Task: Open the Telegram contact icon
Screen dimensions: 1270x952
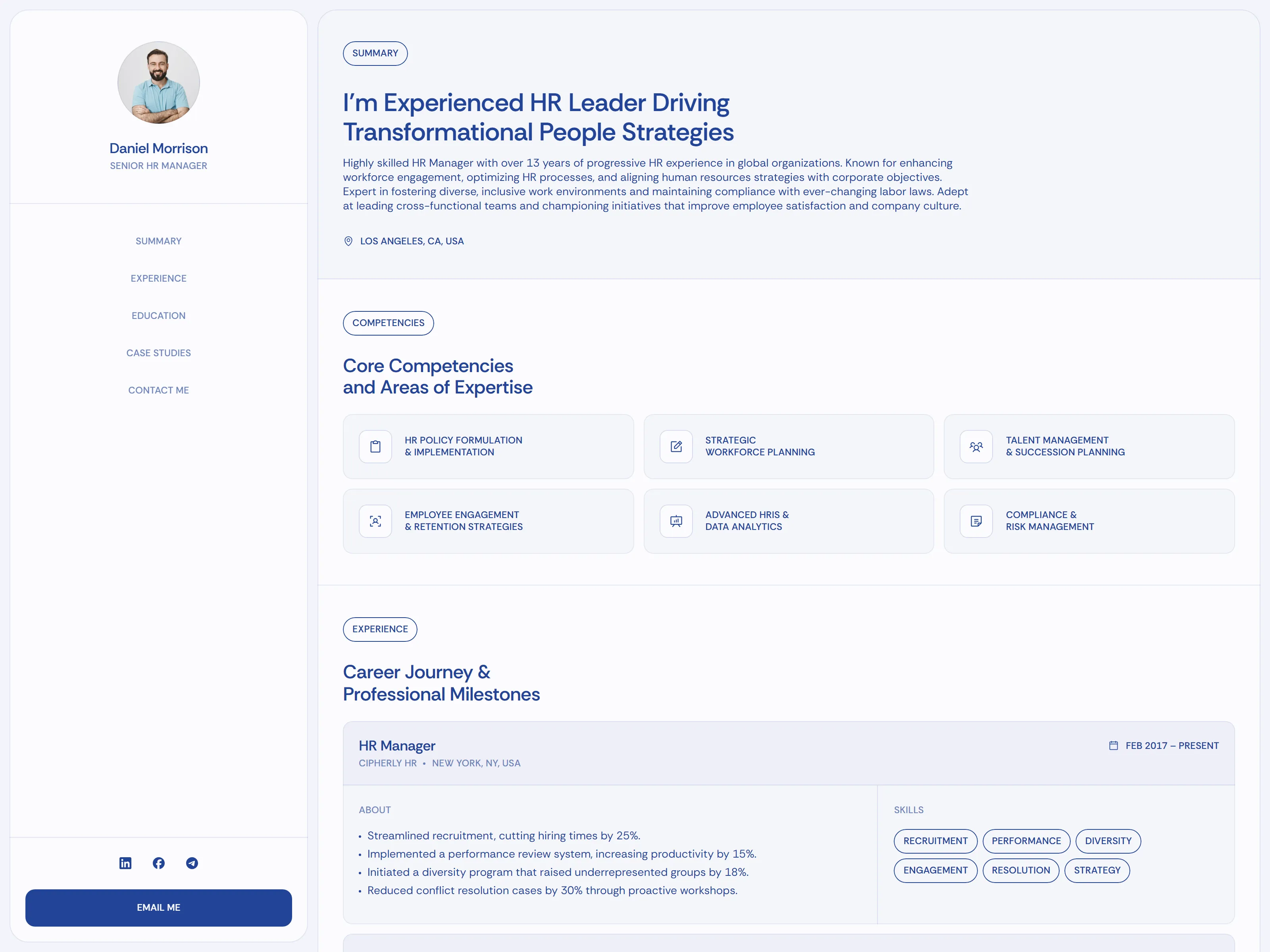Action: tap(192, 863)
